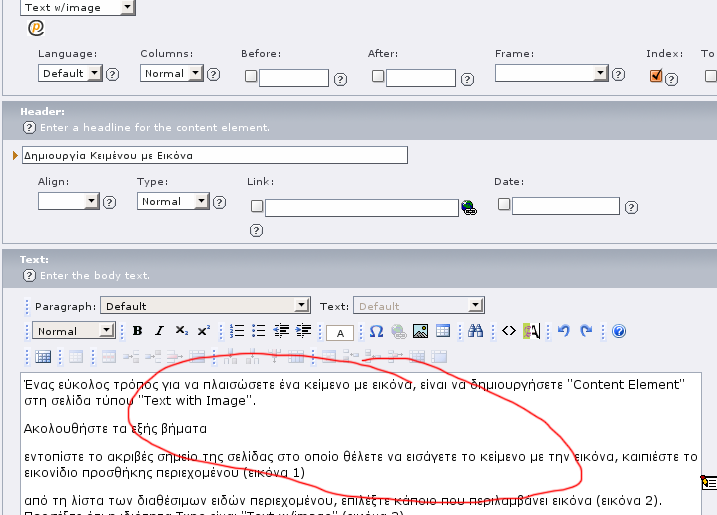The image size is (717, 515).
Task: Click the insert image icon
Action: pos(420,331)
